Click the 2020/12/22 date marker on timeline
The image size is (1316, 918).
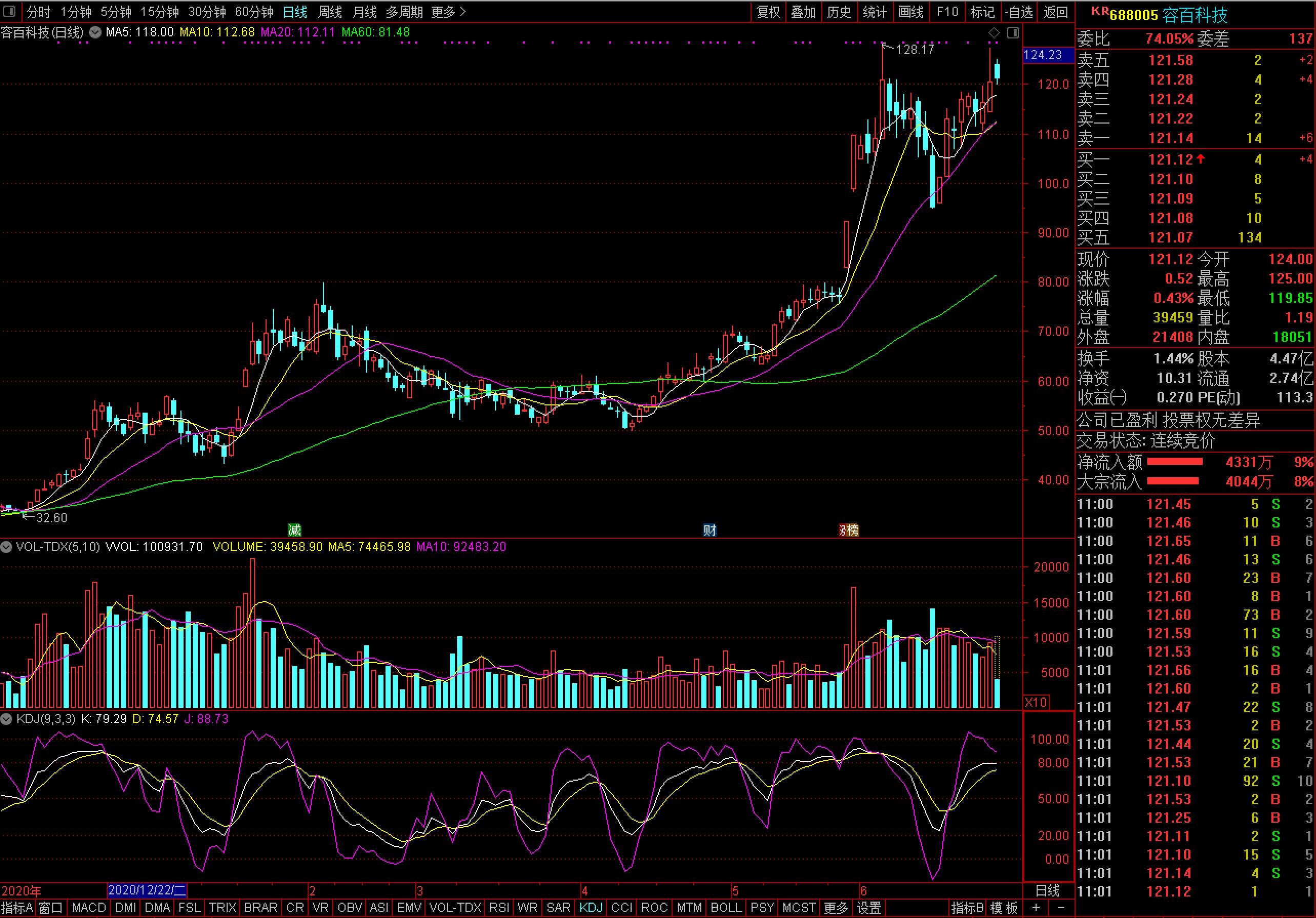click(147, 890)
